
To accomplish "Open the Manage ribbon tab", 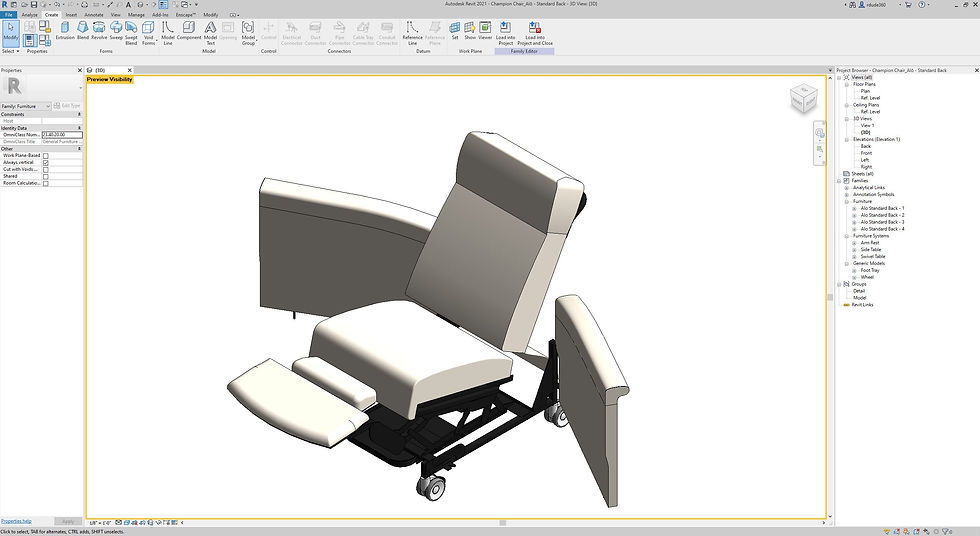I will 136,14.
